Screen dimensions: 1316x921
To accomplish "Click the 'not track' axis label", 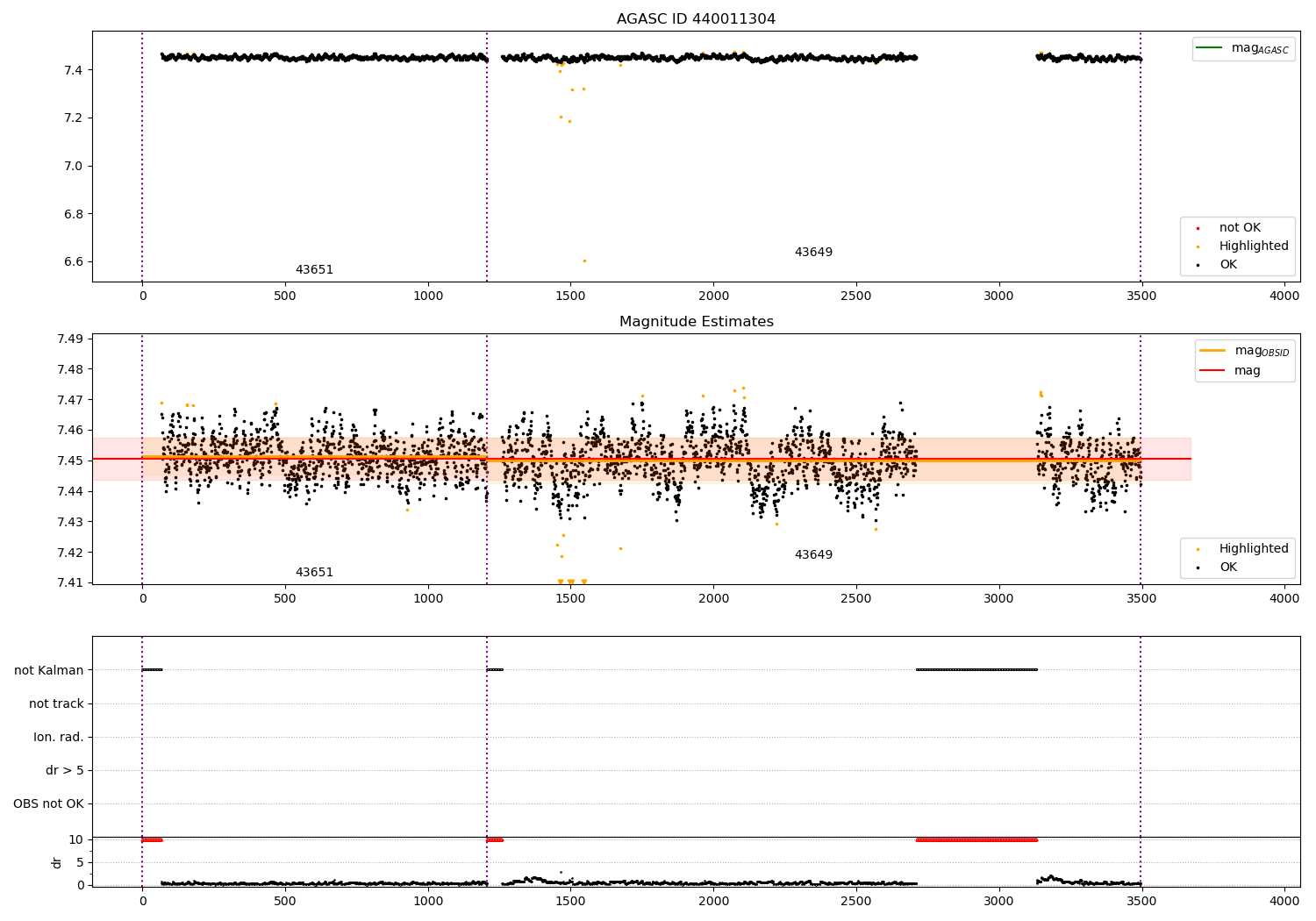I will 56,703.
